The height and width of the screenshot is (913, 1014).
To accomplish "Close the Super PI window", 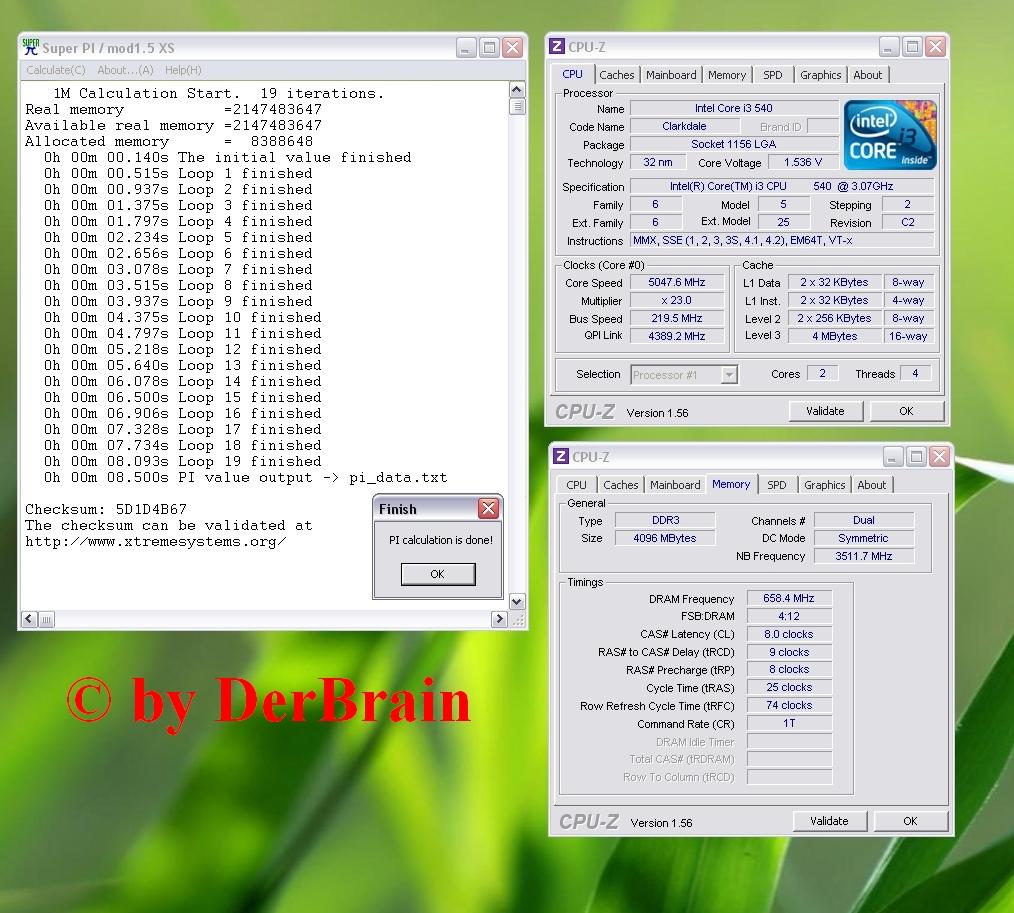I will pos(513,48).
